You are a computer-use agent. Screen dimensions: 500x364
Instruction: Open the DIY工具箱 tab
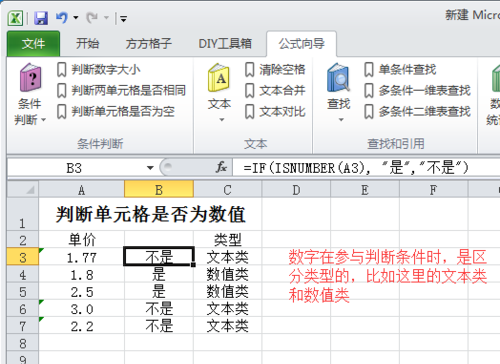click(225, 44)
